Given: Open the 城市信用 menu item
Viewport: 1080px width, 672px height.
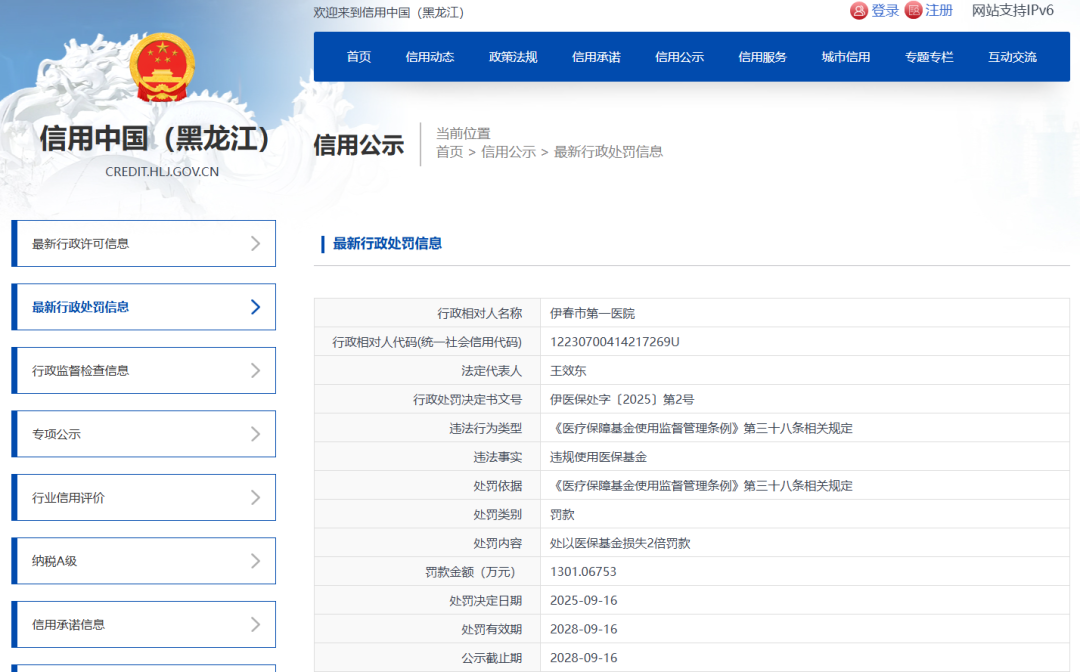Looking at the screenshot, I should 845,56.
